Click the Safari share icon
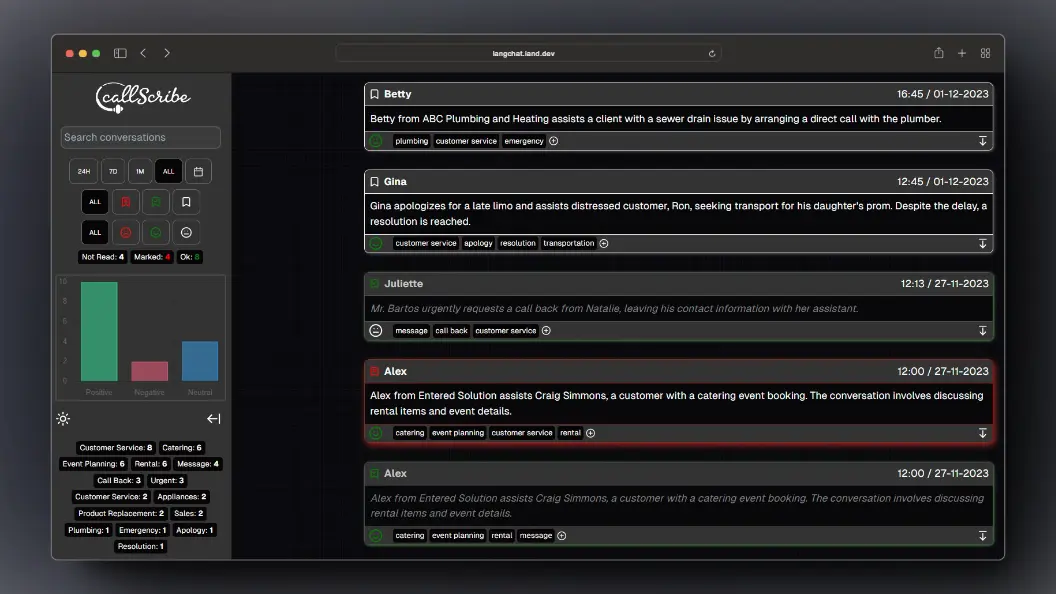The image size is (1056, 594). coord(939,53)
